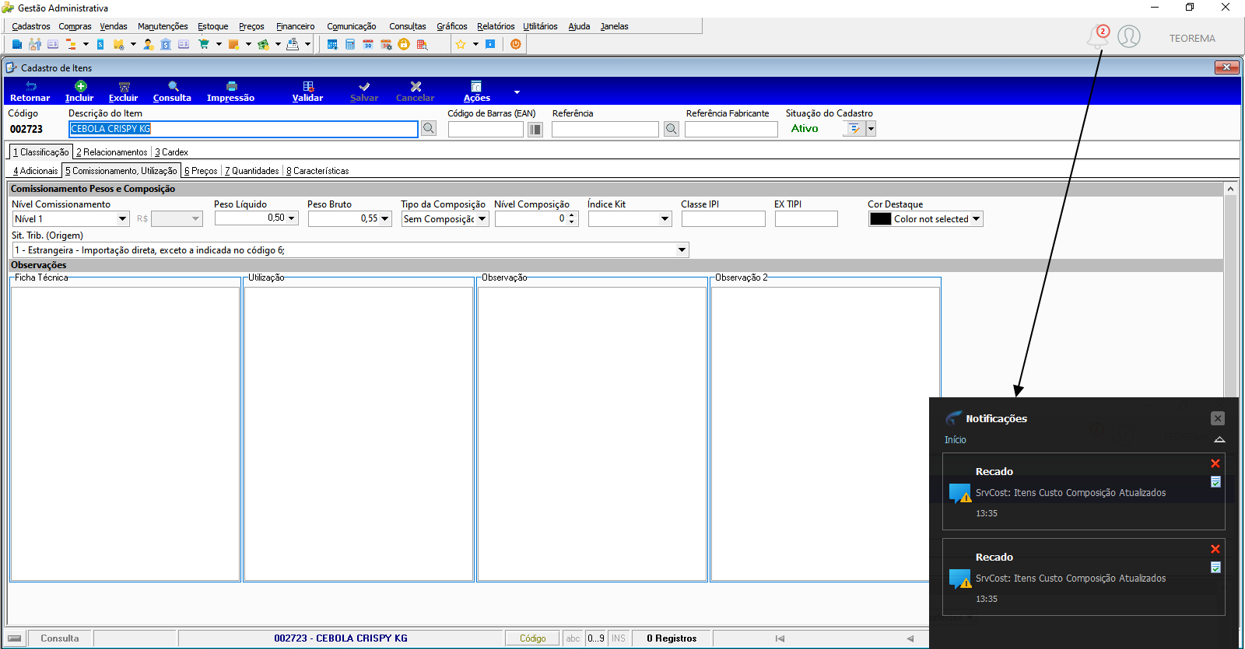
Task: Open the Relatórios menu
Action: pyautogui.click(x=496, y=26)
